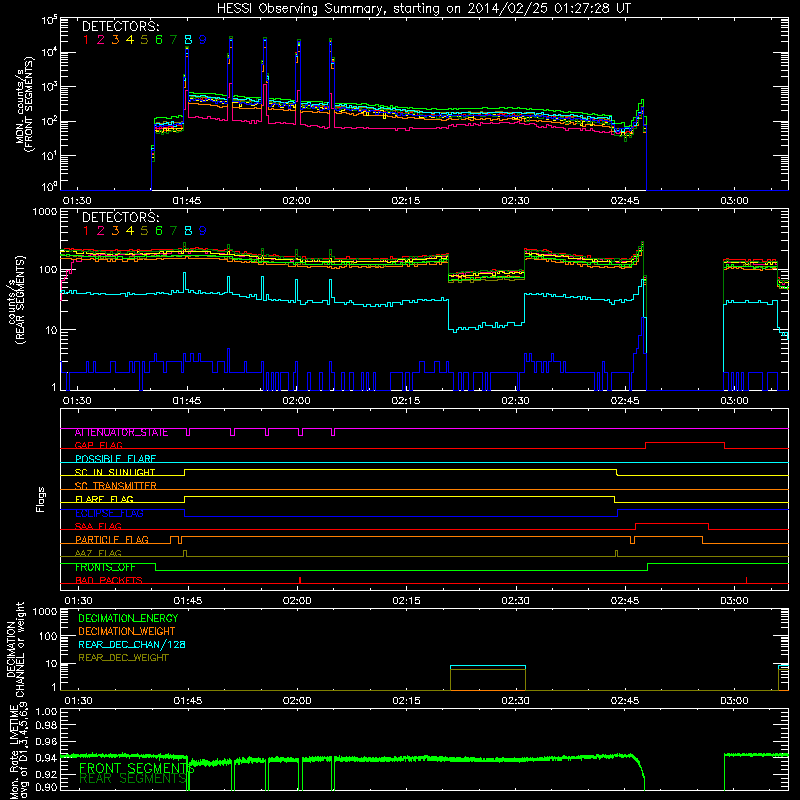
Task: Click the POSSIBLE_FLARE flag label
Action: [x=115, y=459]
